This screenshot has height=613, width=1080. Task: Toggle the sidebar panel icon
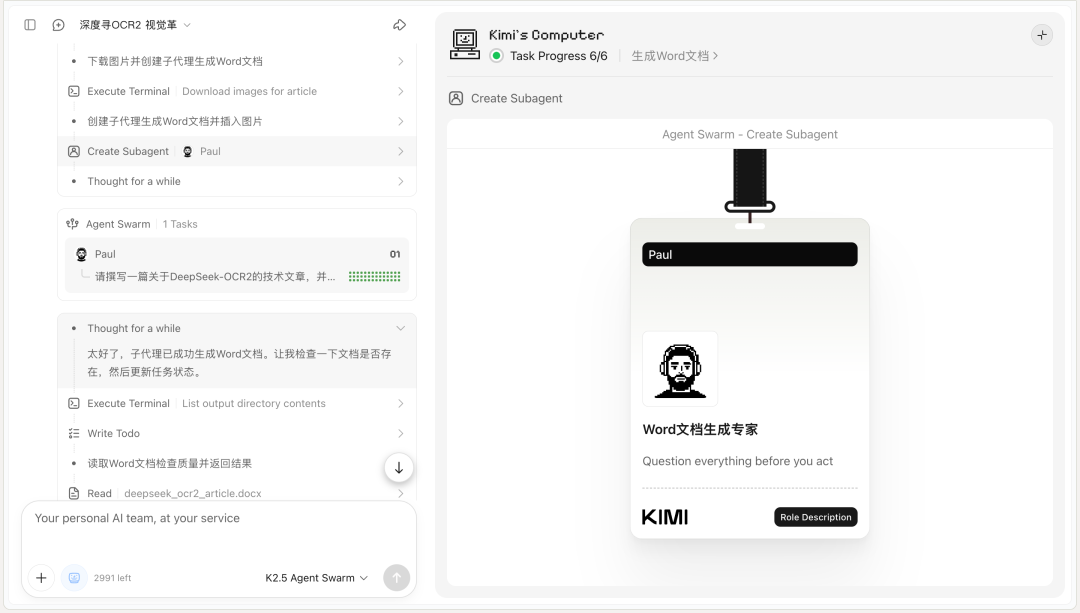(x=30, y=25)
